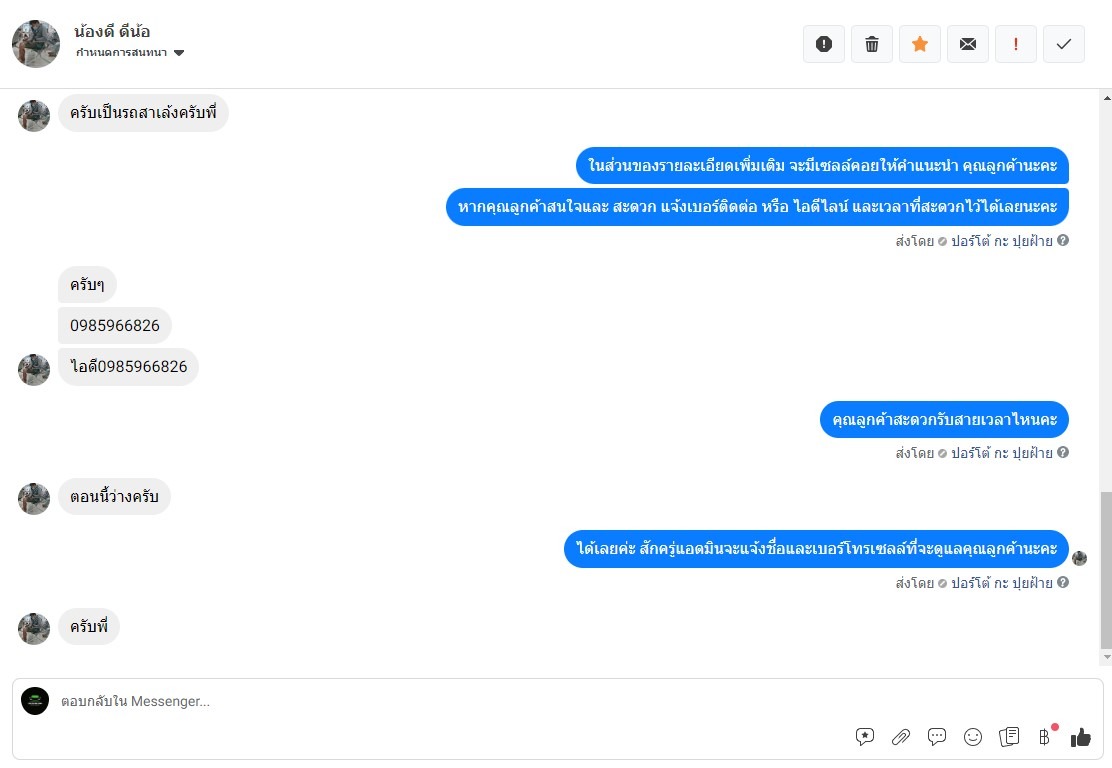The width and height of the screenshot is (1112, 768).
Task: Send a thumbs-up like
Action: coord(1081,737)
